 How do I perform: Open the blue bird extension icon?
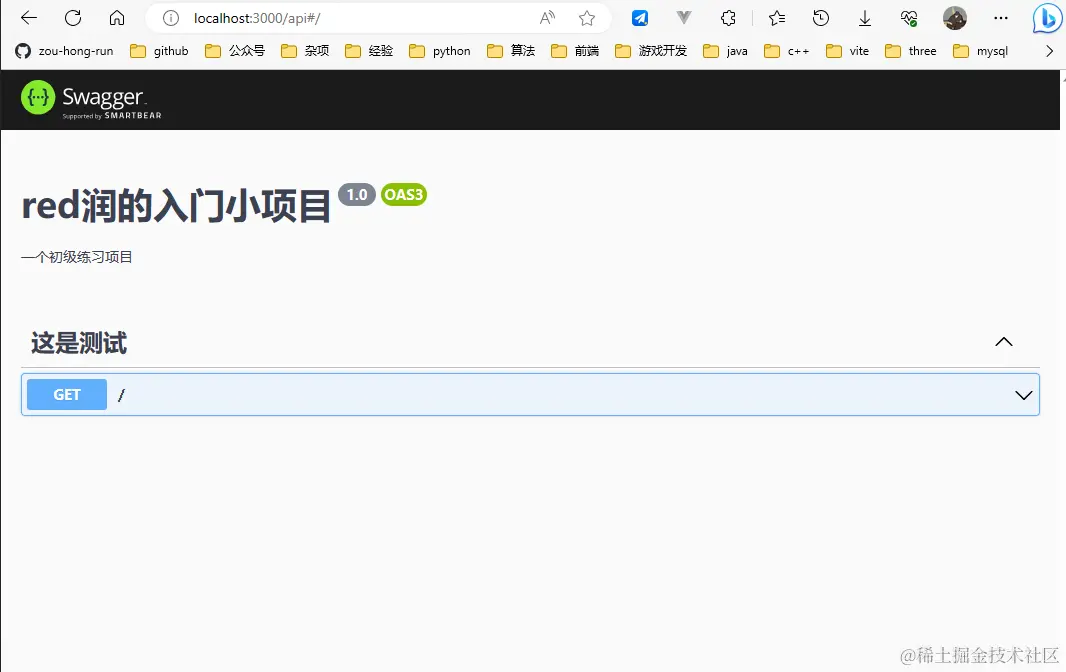(x=640, y=18)
